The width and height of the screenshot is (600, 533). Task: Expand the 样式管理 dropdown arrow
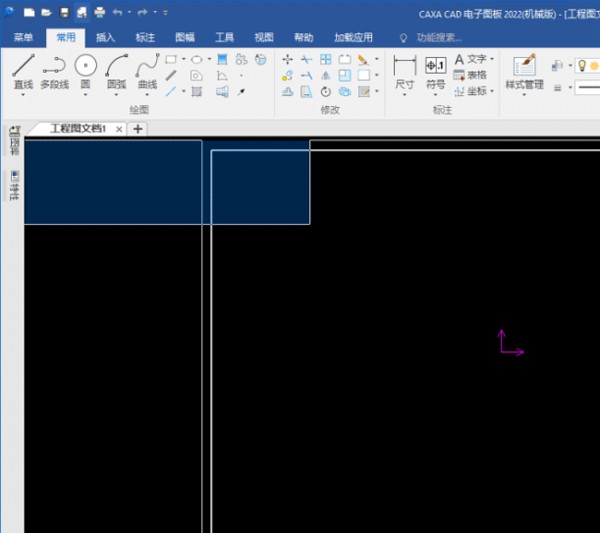[x=524, y=95]
